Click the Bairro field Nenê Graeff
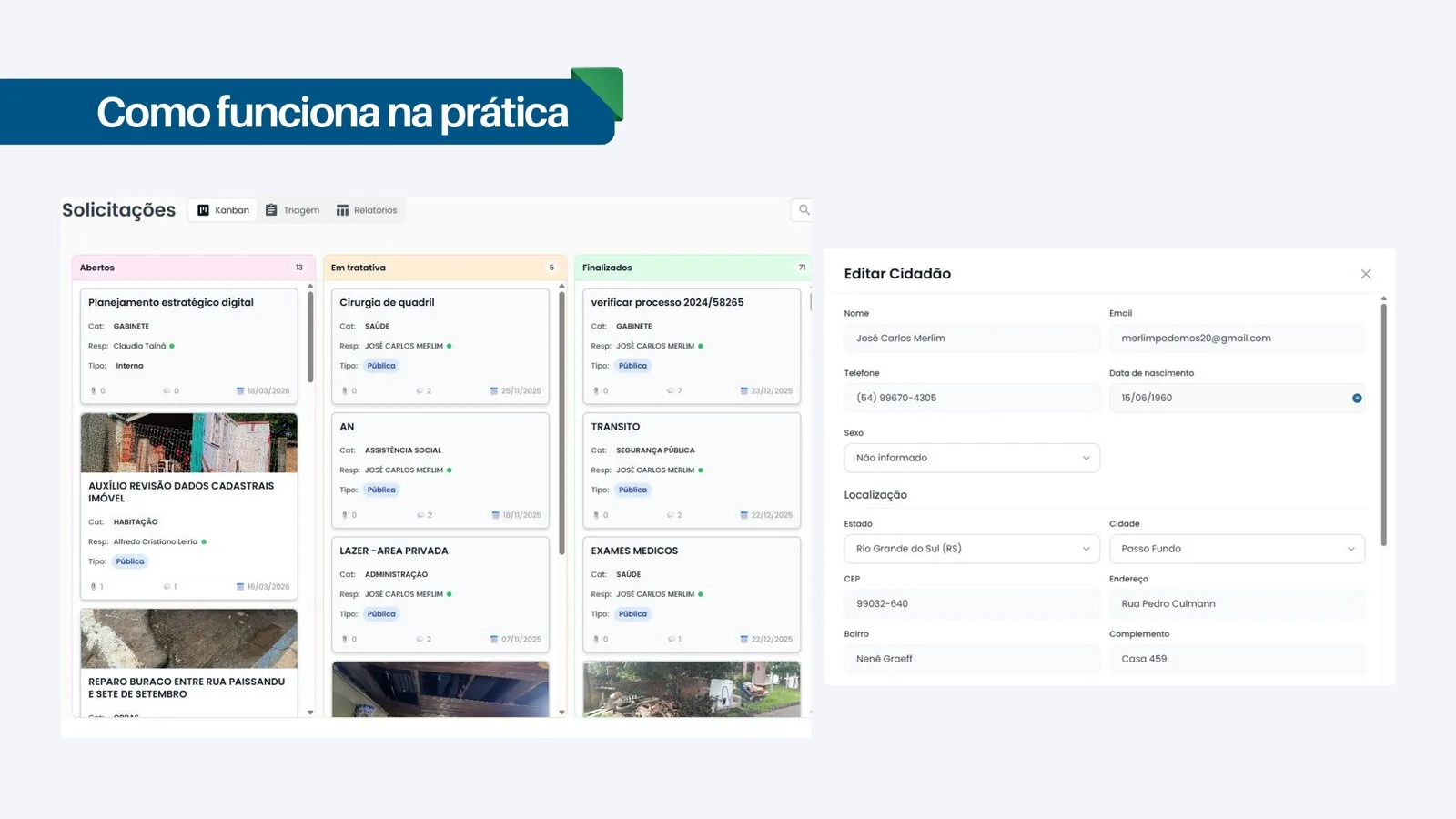1456x819 pixels. (x=972, y=659)
